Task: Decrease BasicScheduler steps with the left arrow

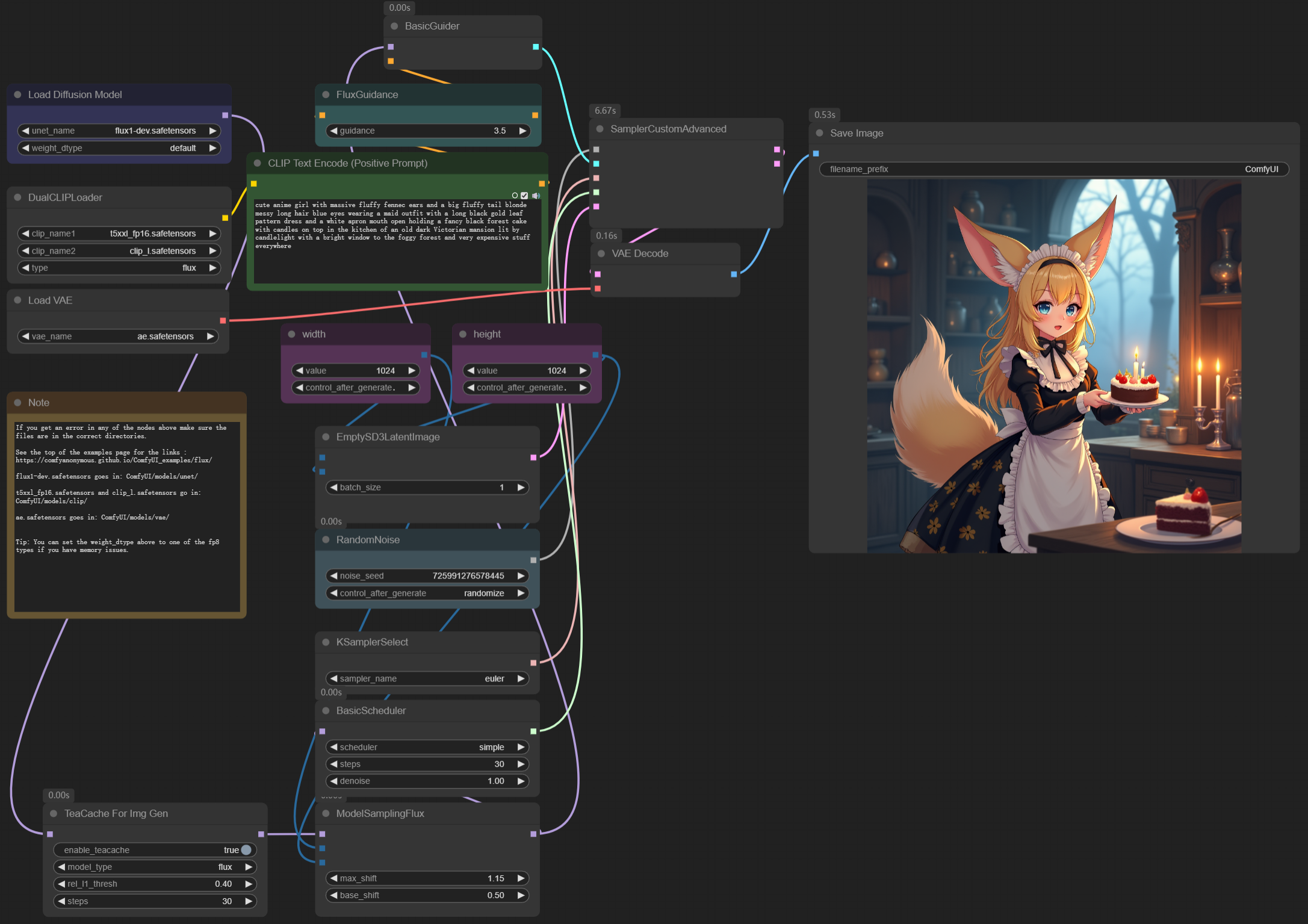Action: click(333, 764)
